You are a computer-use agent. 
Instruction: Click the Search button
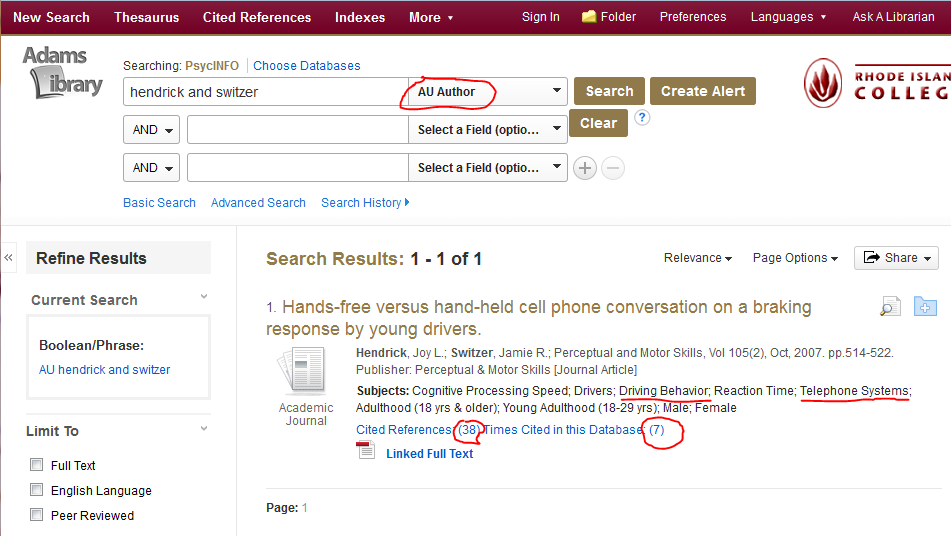point(609,91)
